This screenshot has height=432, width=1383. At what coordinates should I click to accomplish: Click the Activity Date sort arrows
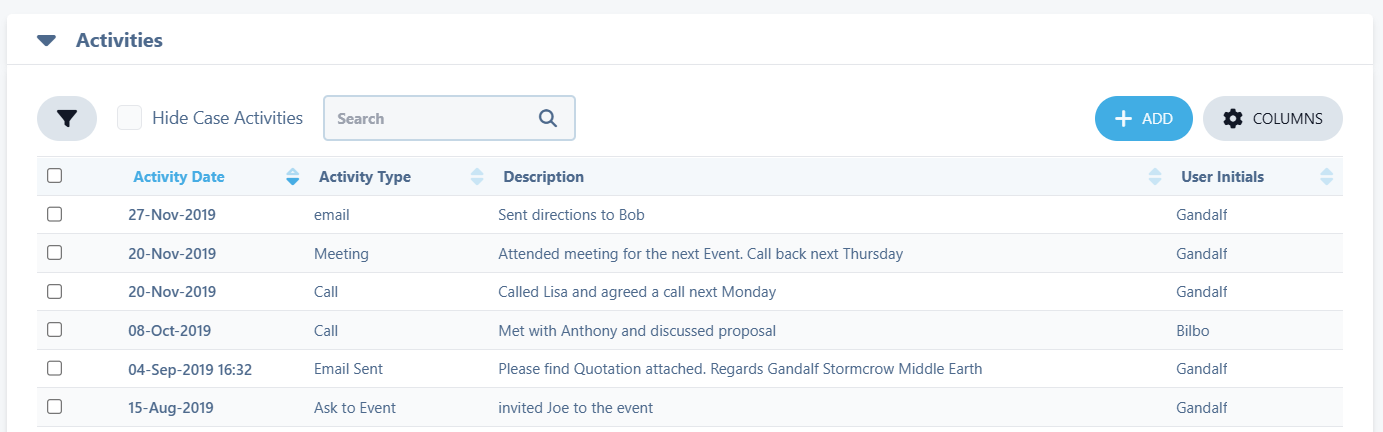[x=293, y=177]
